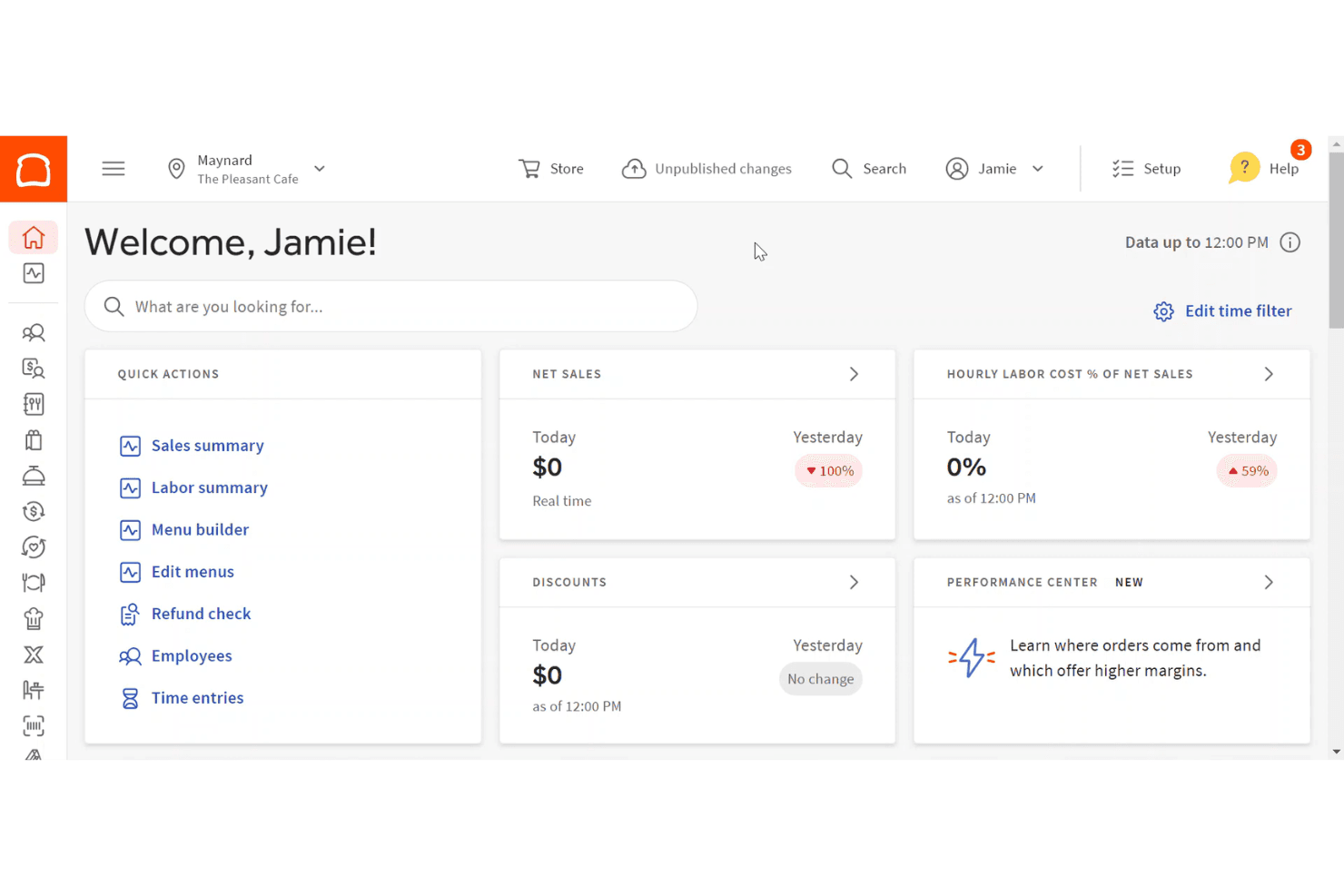The image size is (1344, 896).
Task: Open the chef hat kitchen sidebar icon
Action: [34, 618]
